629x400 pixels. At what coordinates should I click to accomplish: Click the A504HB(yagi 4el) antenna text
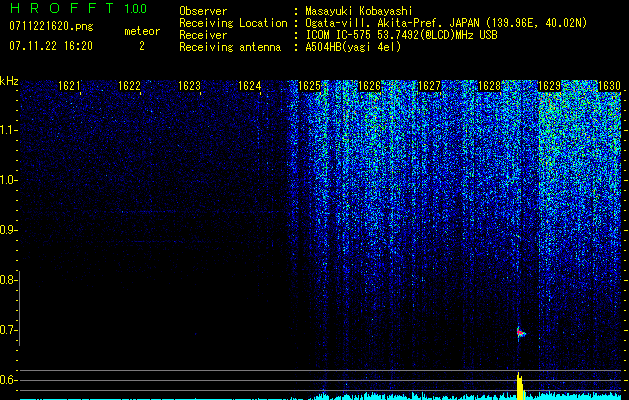click(353, 47)
